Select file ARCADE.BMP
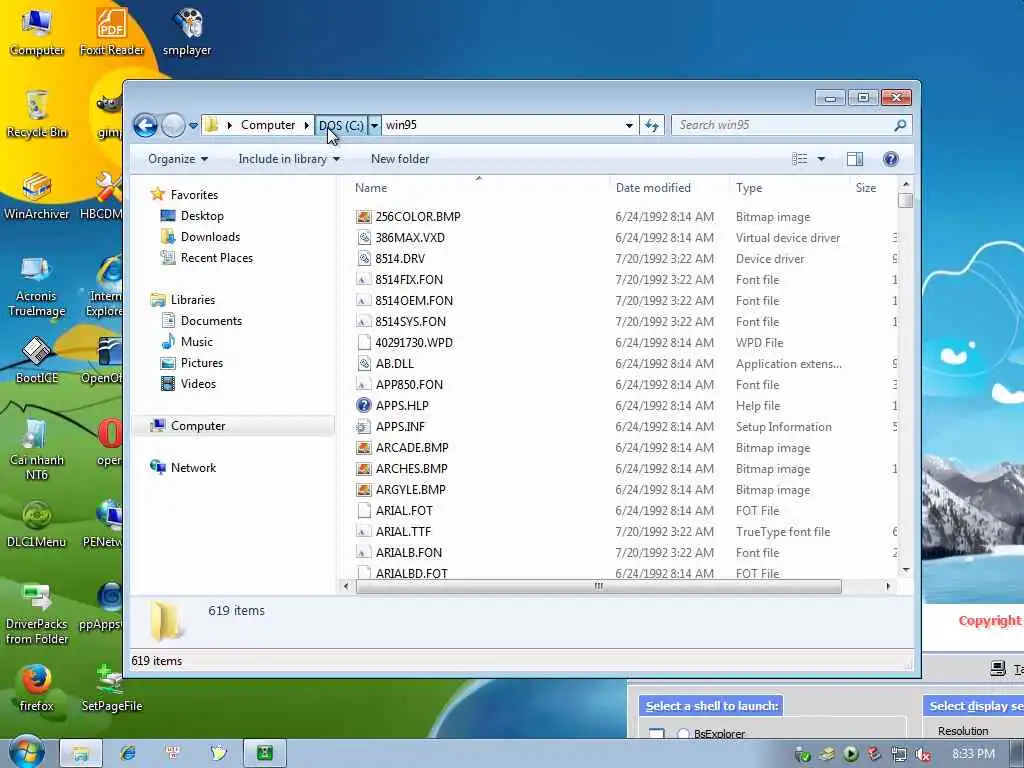The image size is (1024, 768). [x=411, y=447]
